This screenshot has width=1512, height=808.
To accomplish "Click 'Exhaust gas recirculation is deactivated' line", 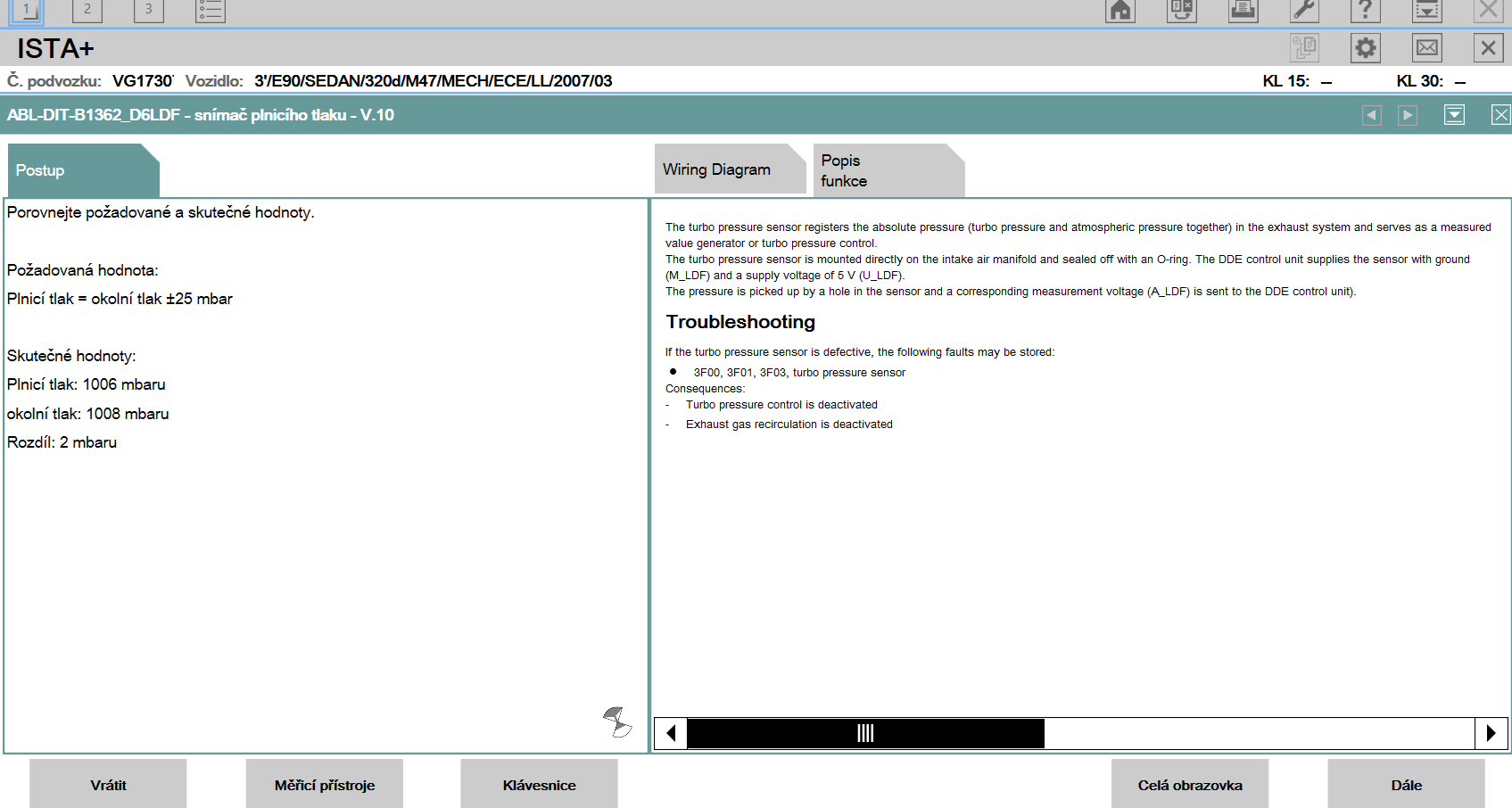I will 789,425.
